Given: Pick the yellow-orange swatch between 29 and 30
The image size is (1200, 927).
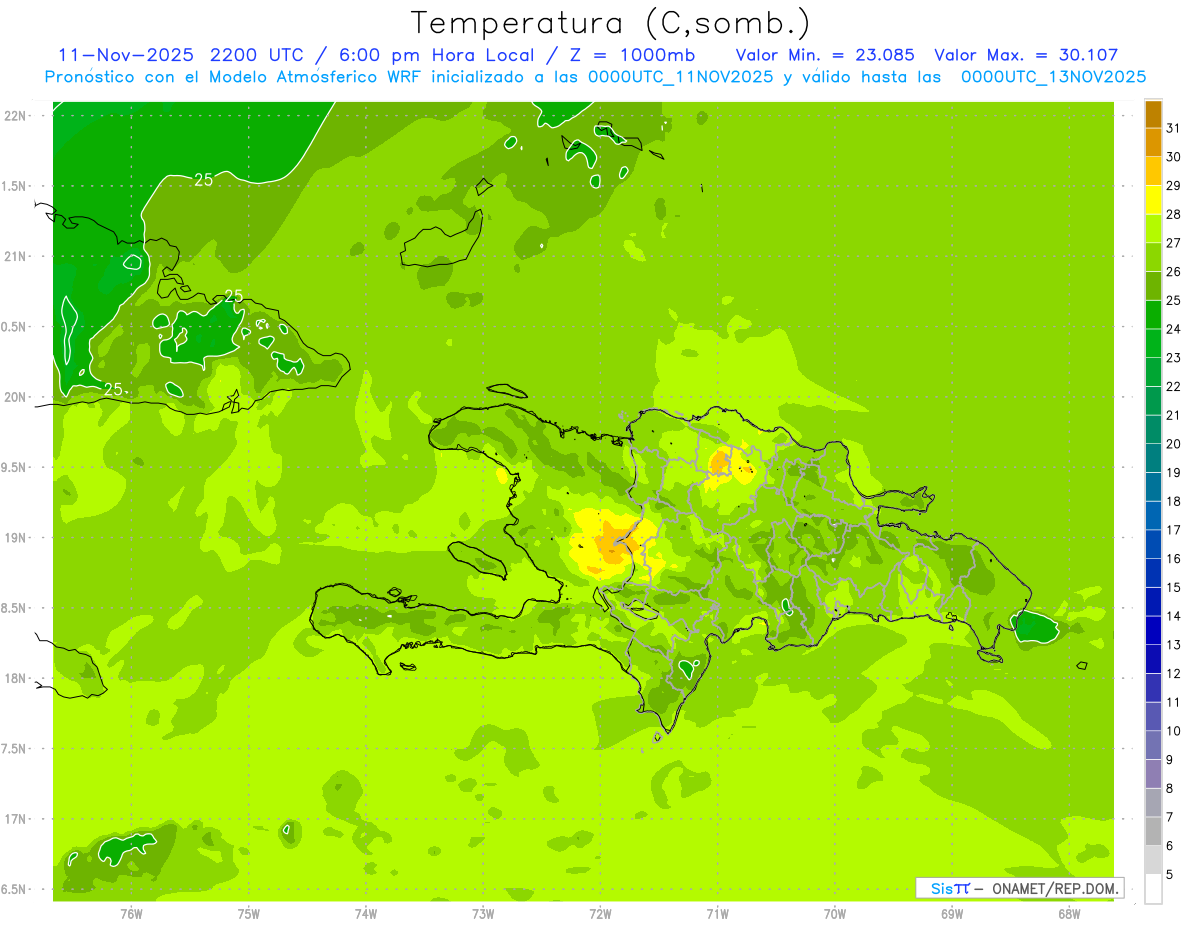Looking at the screenshot, I should coord(1153,171).
